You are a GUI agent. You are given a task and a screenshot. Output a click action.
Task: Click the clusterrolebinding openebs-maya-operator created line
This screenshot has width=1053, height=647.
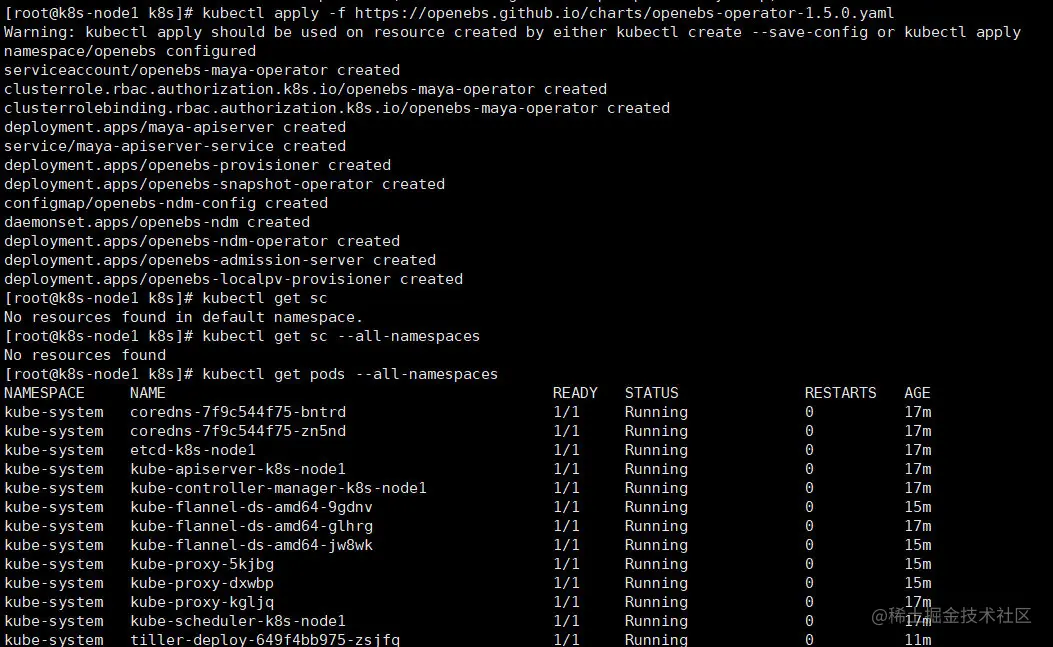point(337,109)
